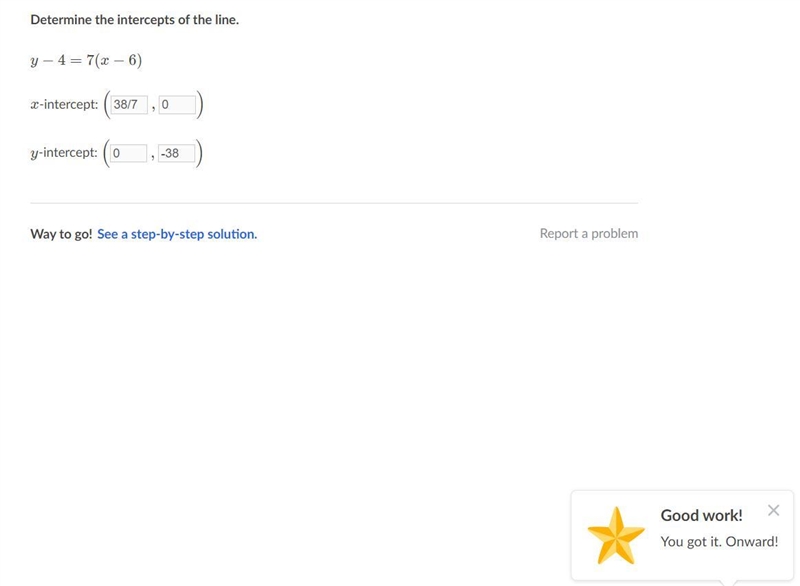
Task: Click the notification popup's bottom pointer tail
Action: (728, 582)
